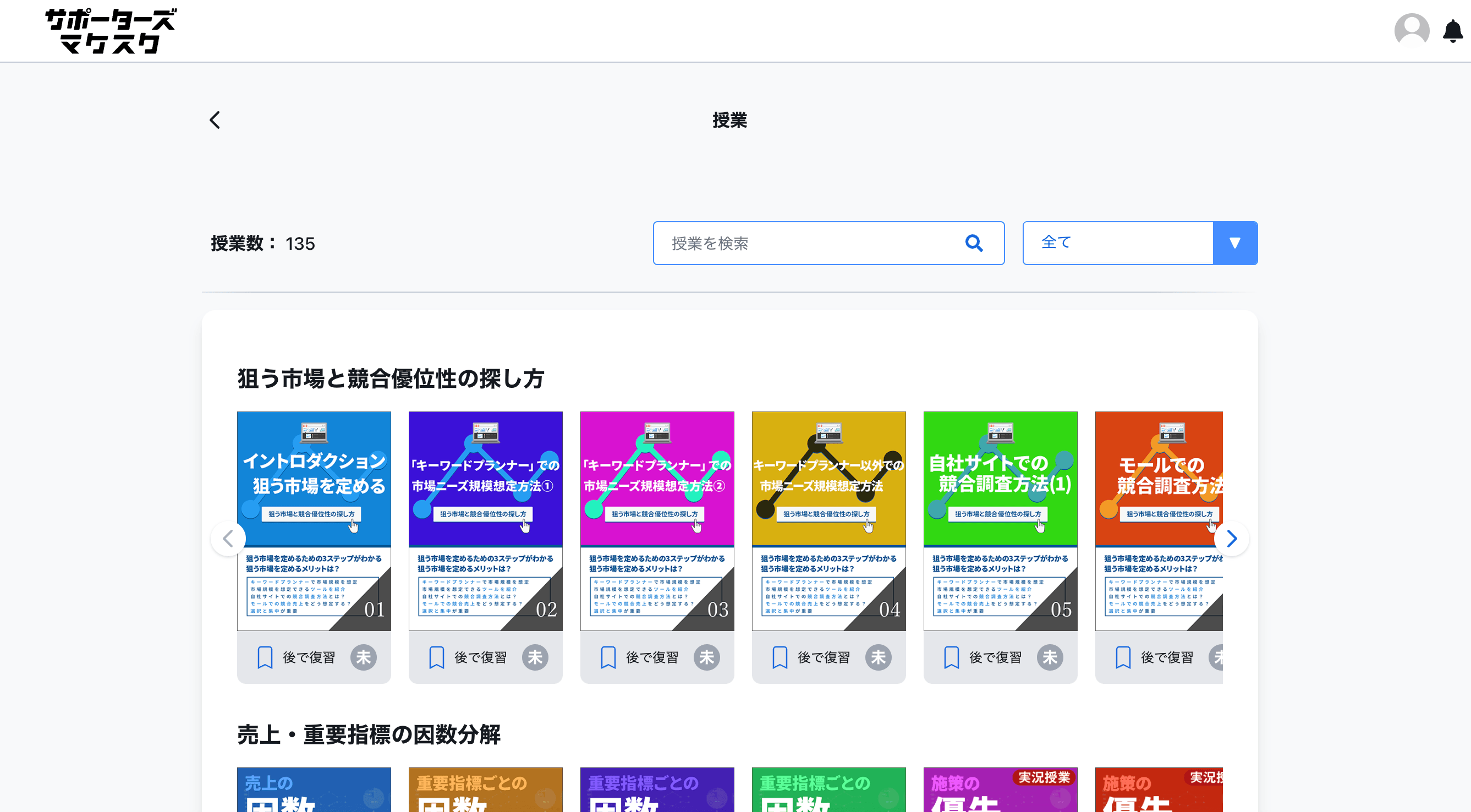
Task: Open the イントロダクション lesson thumbnail
Action: pyautogui.click(x=314, y=520)
